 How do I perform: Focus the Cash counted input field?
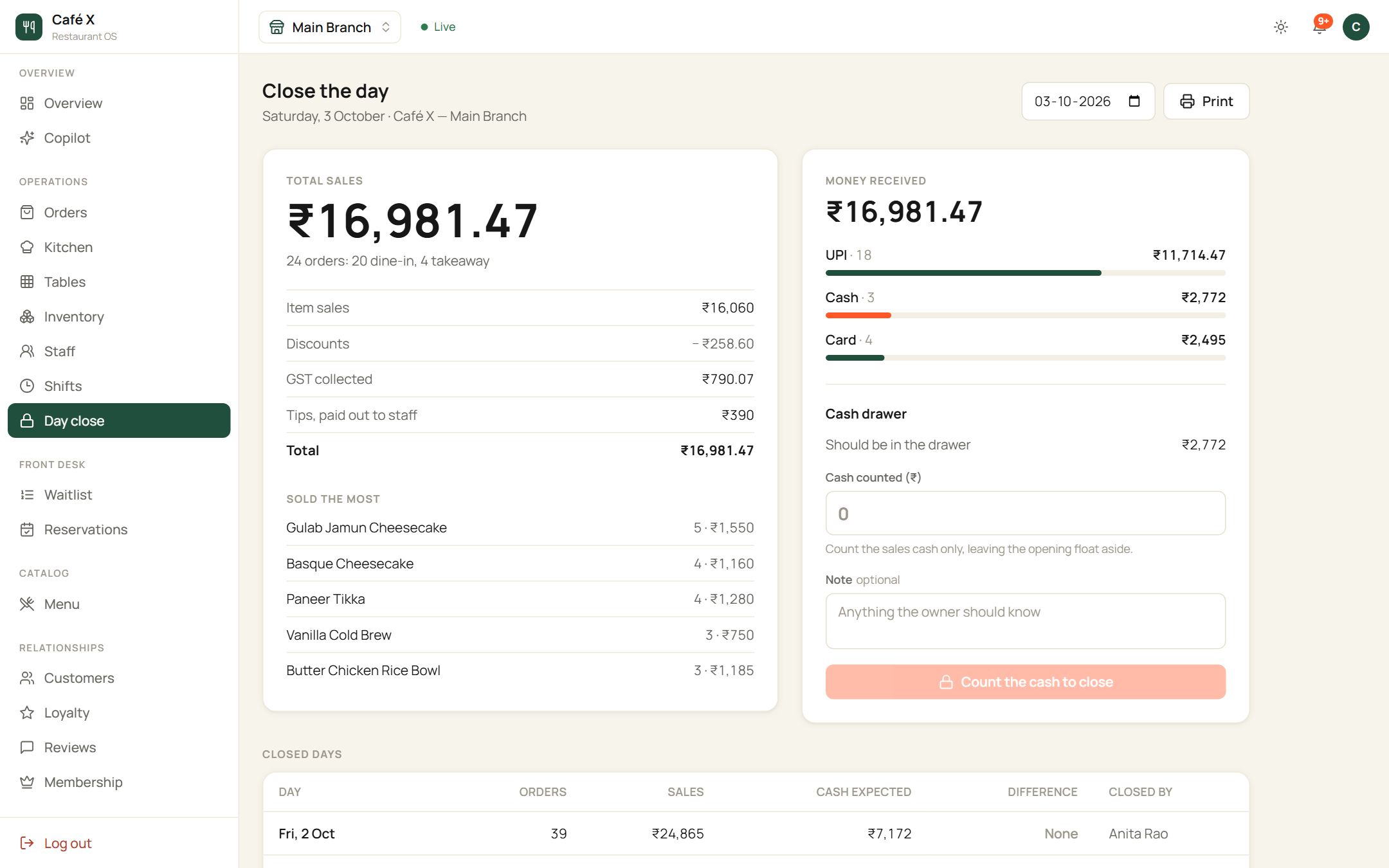click(x=1026, y=513)
